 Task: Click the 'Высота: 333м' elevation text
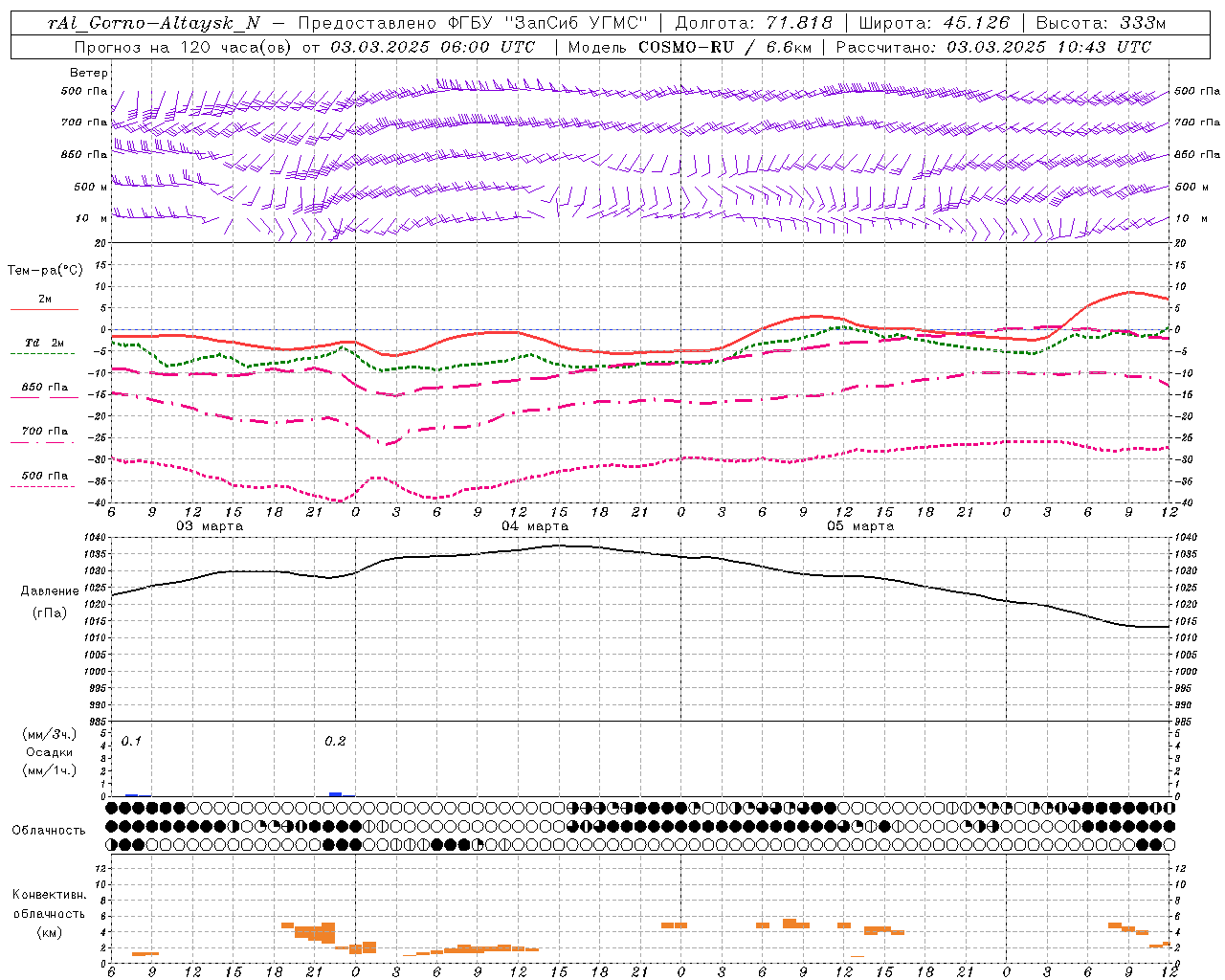1101,23
